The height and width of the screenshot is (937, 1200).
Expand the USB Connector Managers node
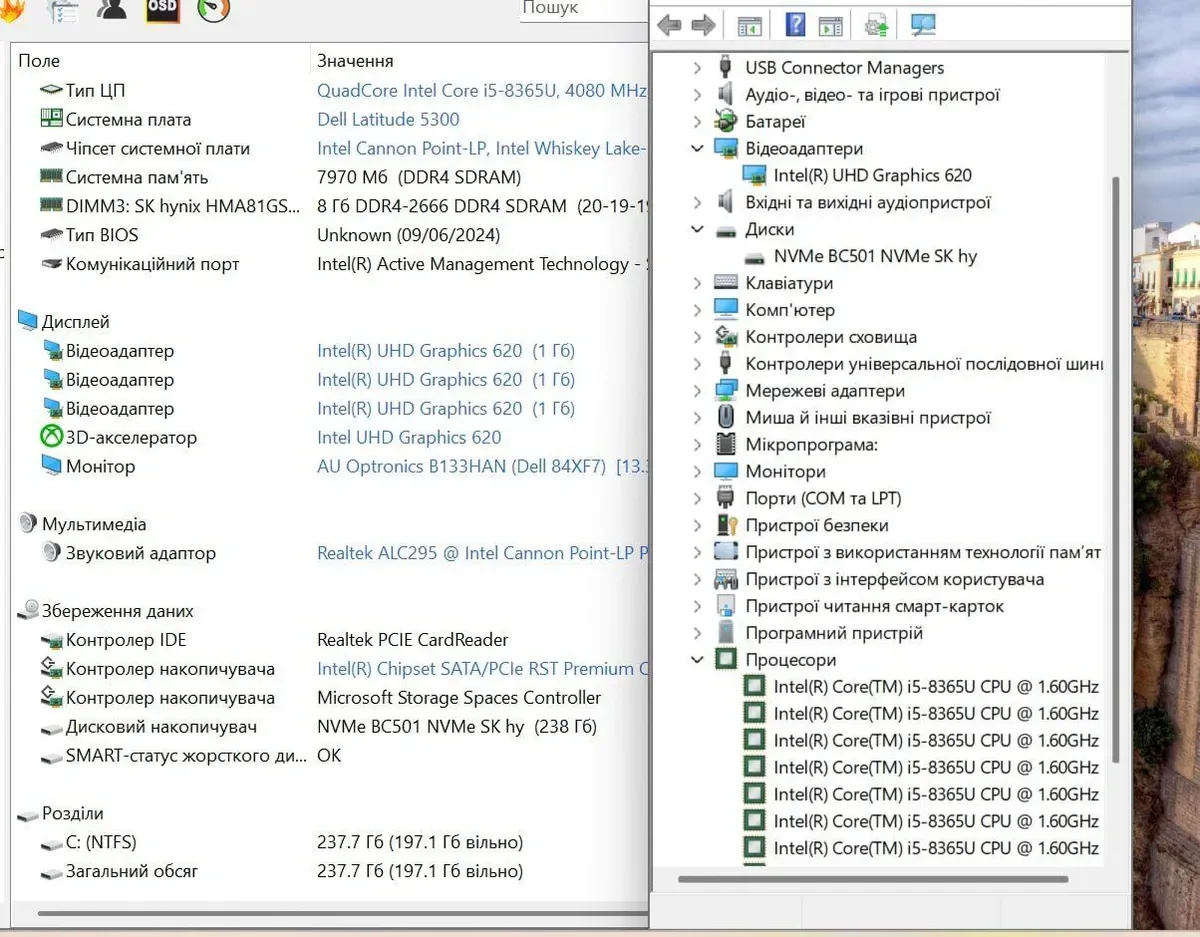pos(697,68)
